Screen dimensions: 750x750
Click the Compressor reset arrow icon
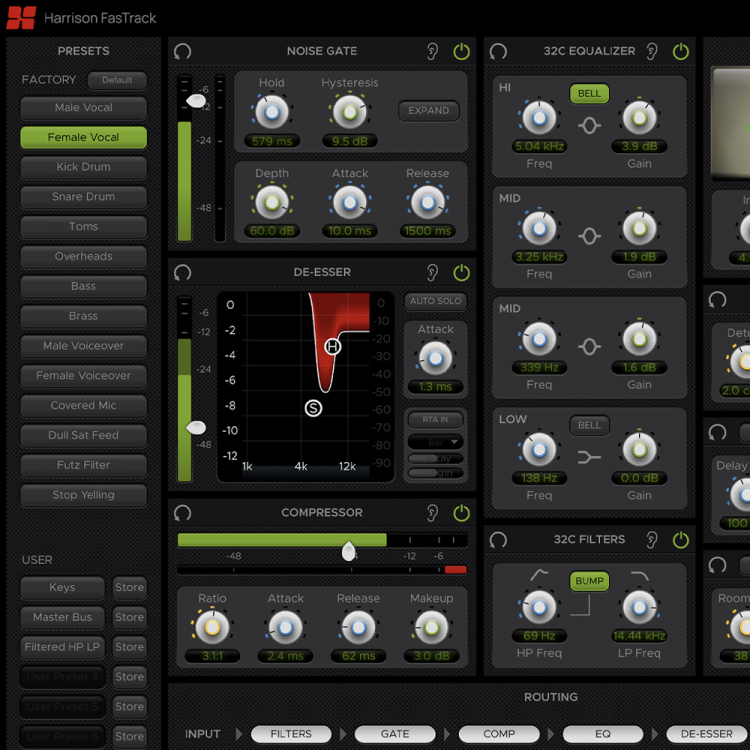pos(182,513)
